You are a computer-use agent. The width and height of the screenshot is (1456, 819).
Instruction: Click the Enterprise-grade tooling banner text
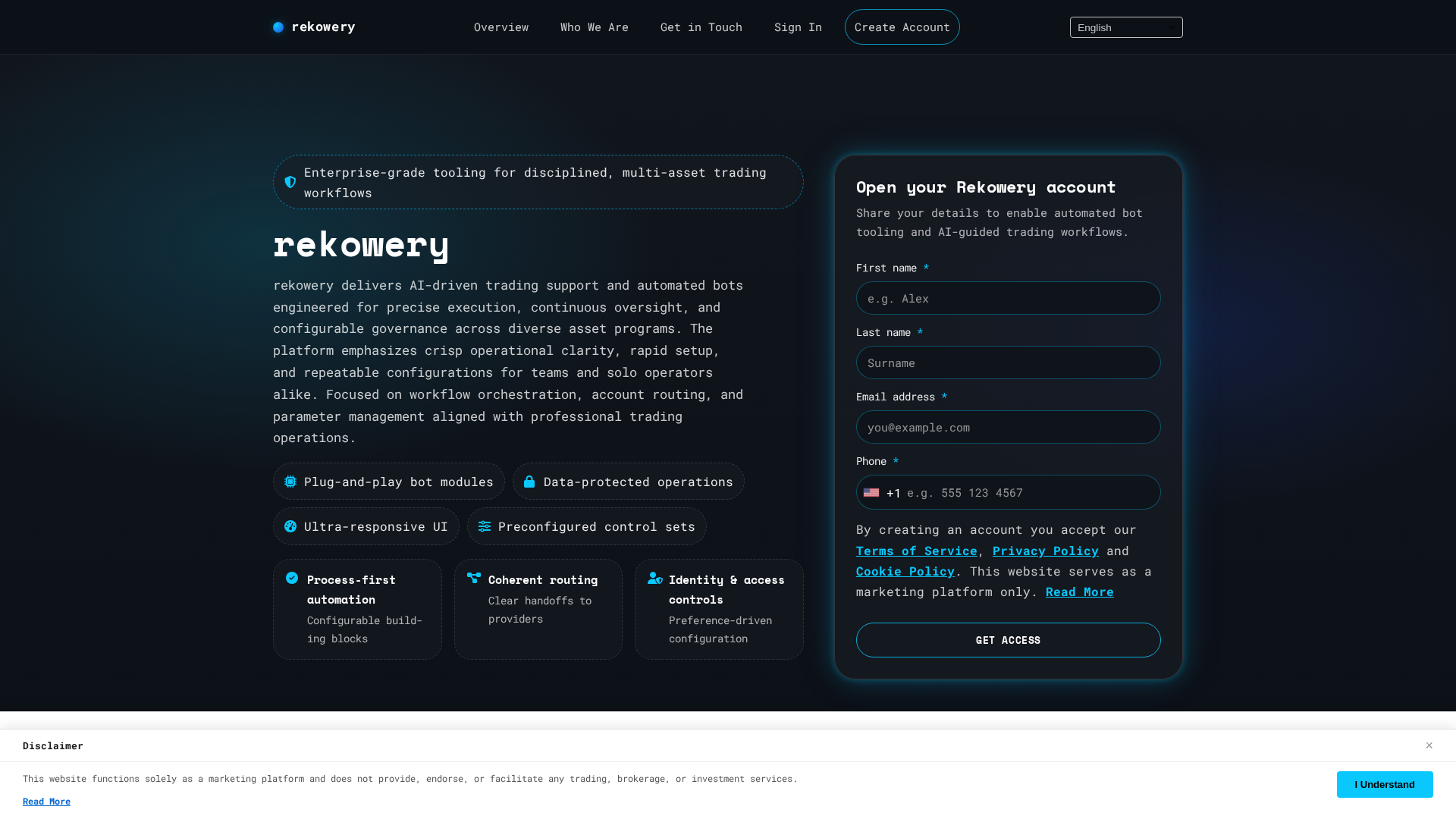pyautogui.click(x=535, y=182)
